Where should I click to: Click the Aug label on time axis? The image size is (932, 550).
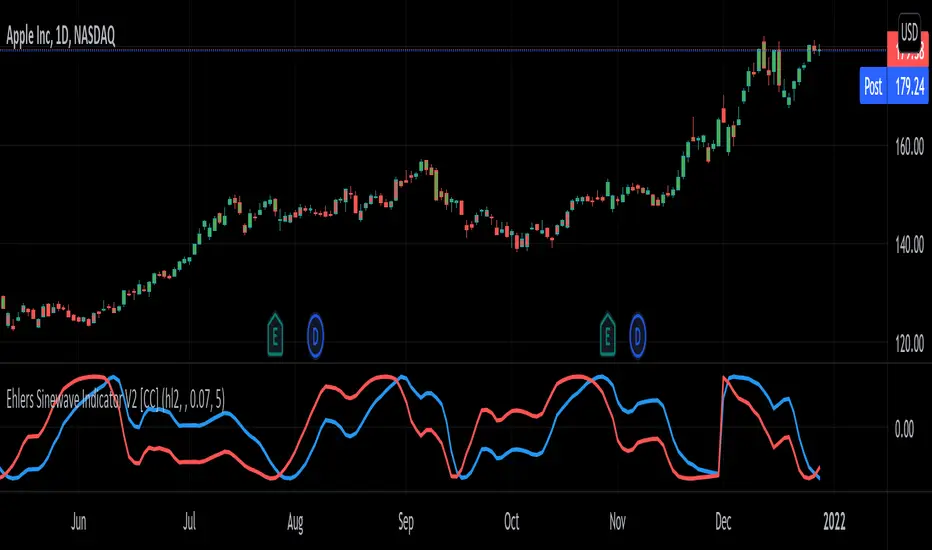coord(295,522)
